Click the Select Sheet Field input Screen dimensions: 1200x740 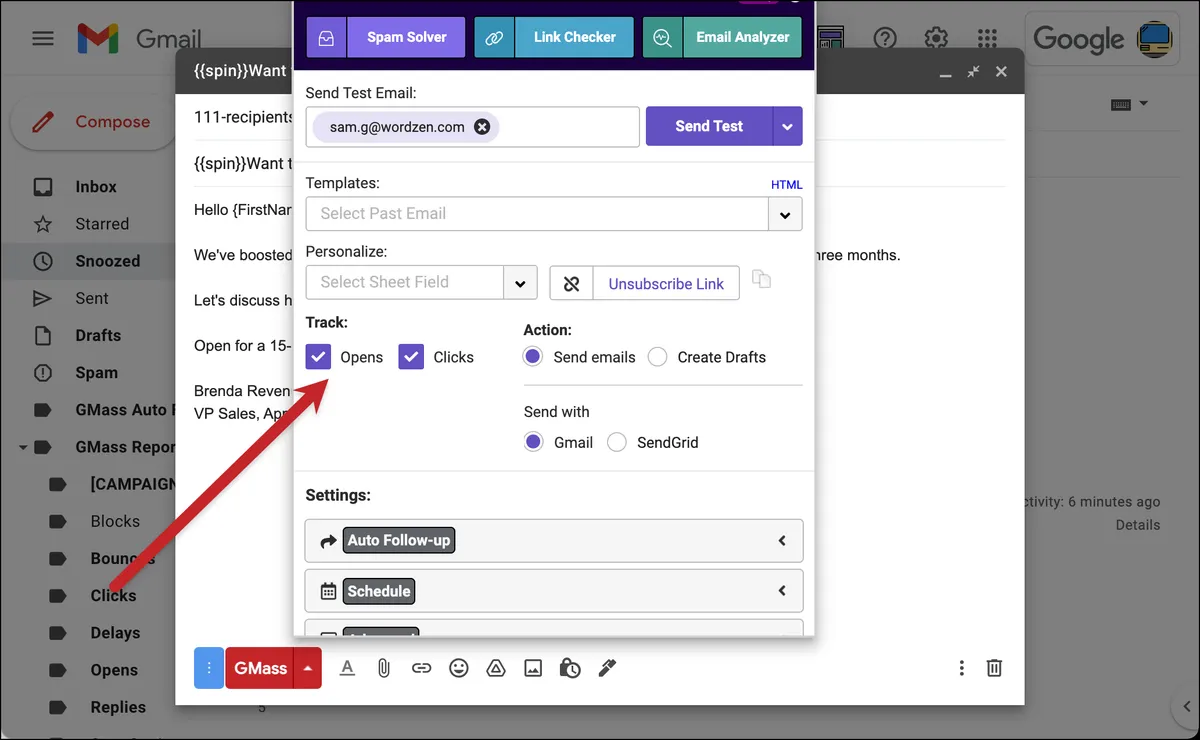click(x=404, y=283)
